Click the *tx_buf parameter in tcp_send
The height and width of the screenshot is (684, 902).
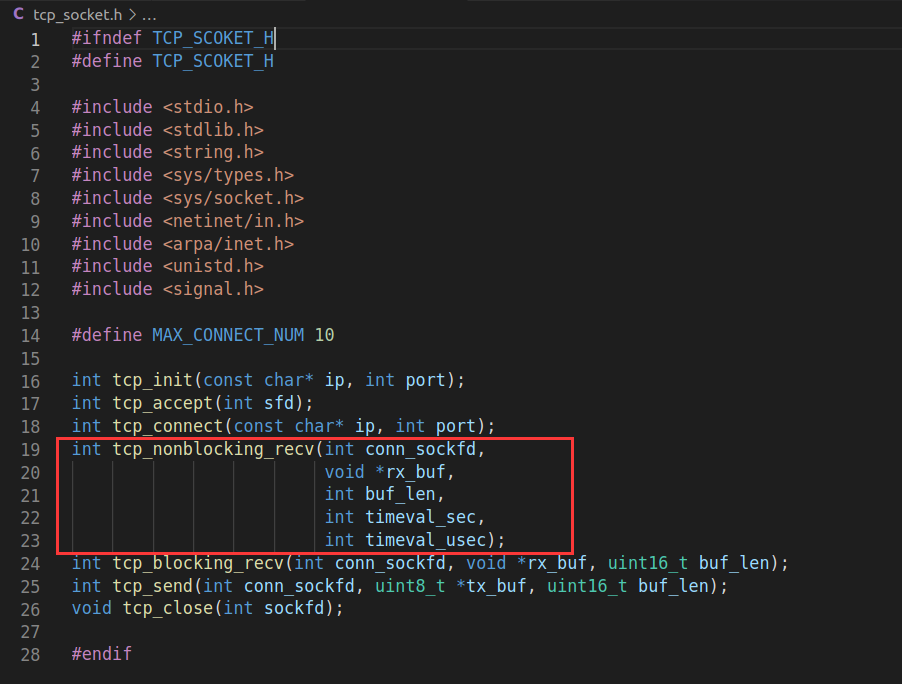(491, 586)
